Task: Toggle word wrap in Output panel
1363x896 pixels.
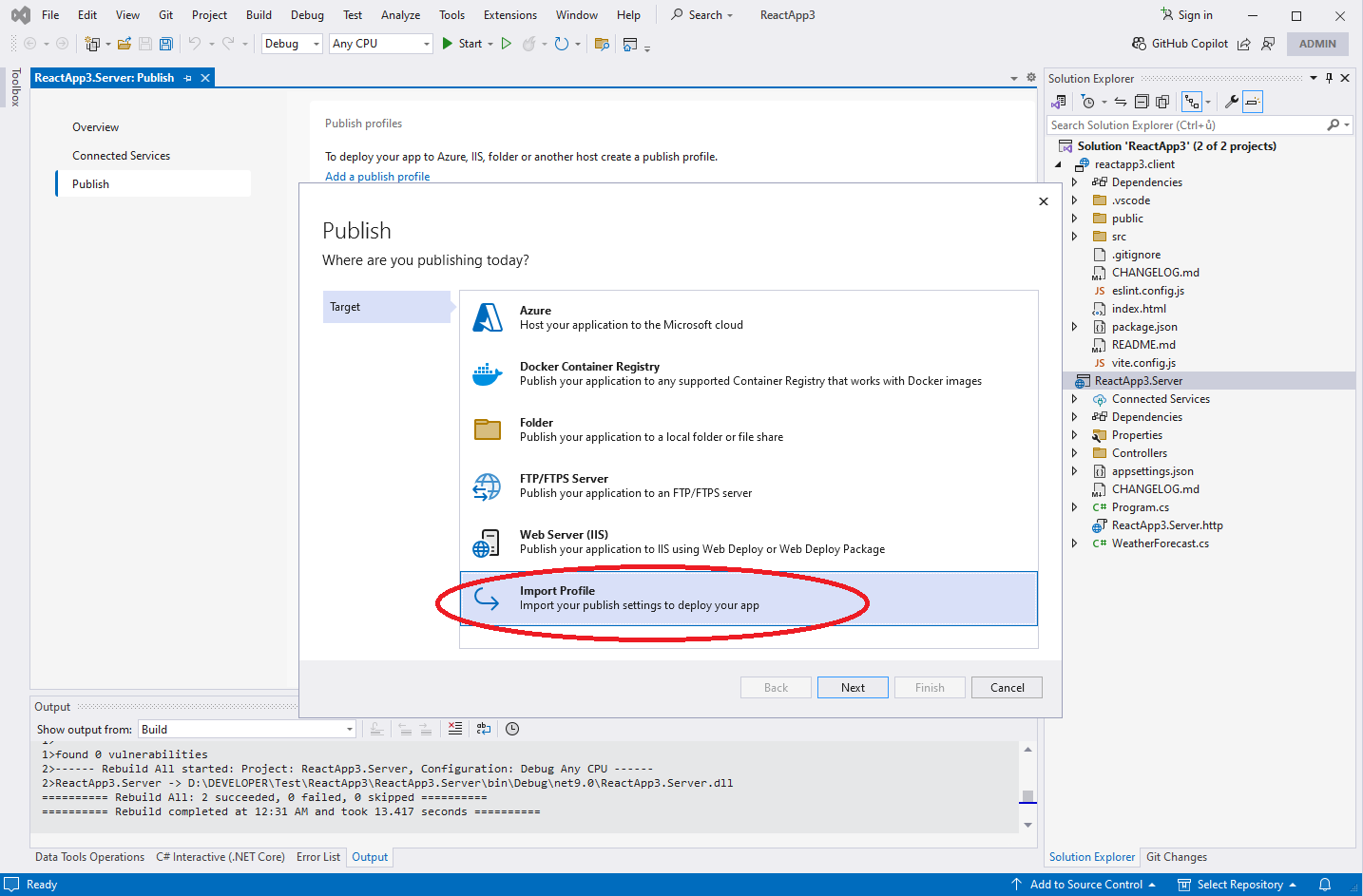Action: click(484, 729)
